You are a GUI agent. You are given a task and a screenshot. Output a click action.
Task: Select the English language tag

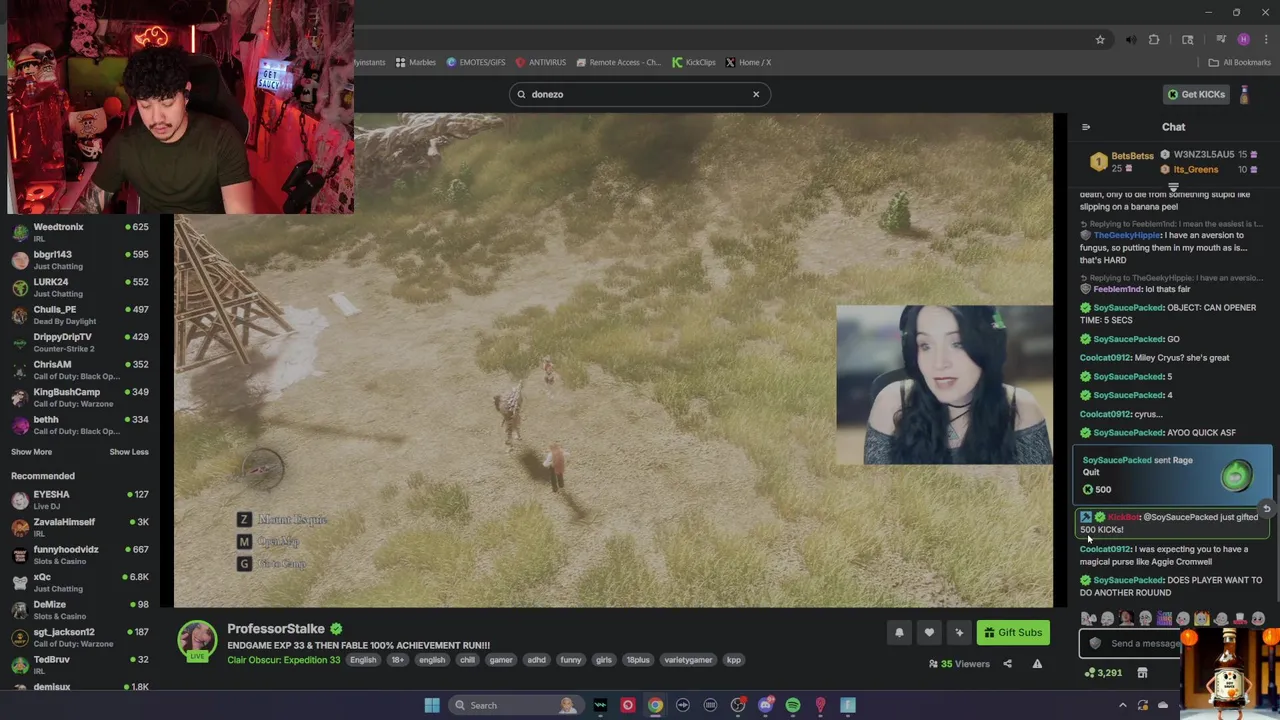point(363,660)
